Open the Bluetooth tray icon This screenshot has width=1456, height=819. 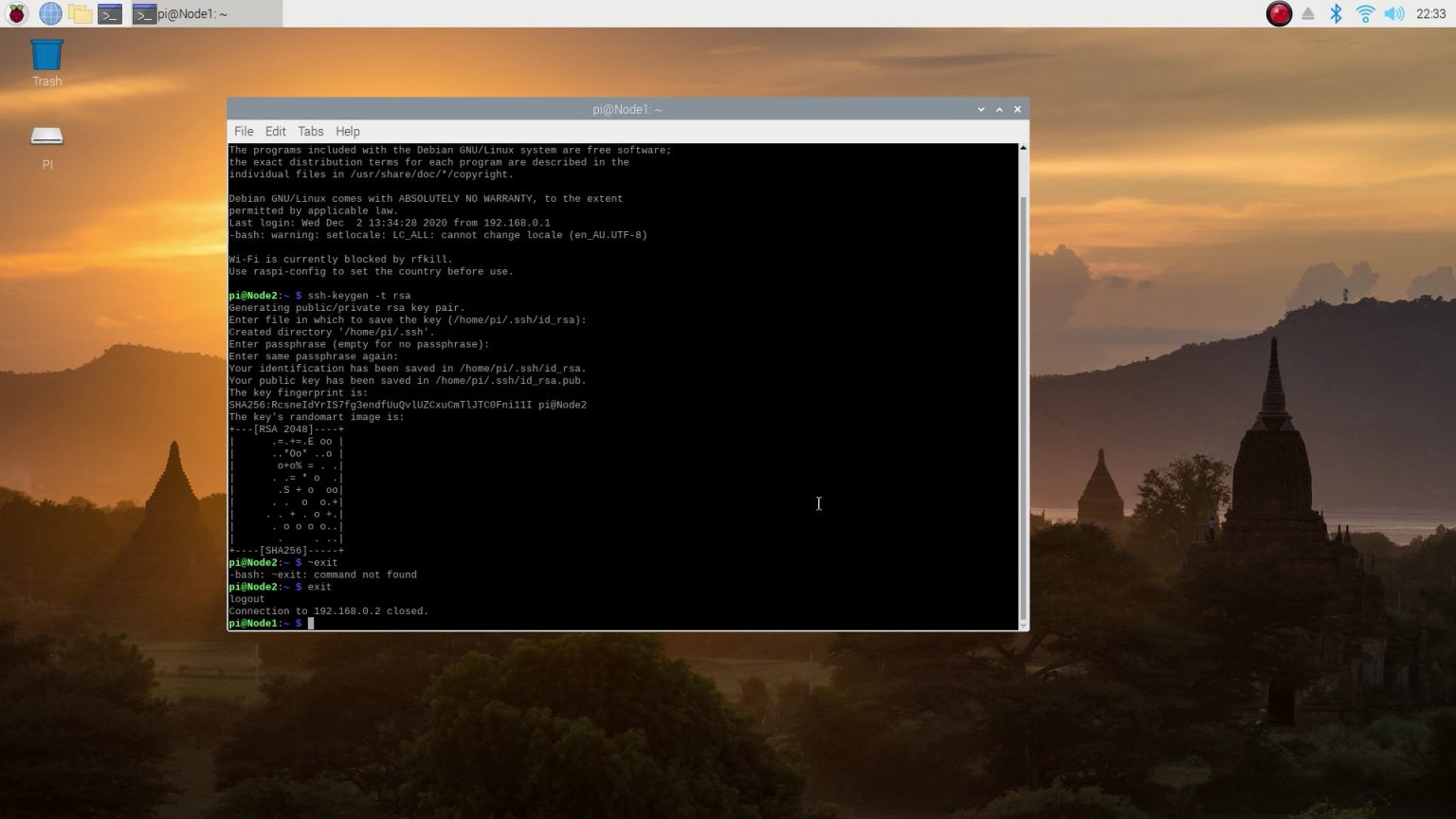[1337, 13]
